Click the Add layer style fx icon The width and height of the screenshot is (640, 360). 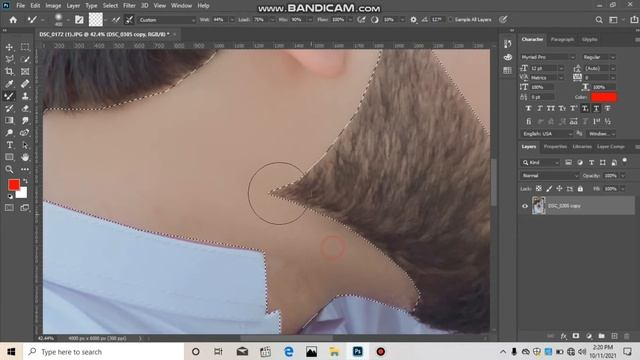563,336
